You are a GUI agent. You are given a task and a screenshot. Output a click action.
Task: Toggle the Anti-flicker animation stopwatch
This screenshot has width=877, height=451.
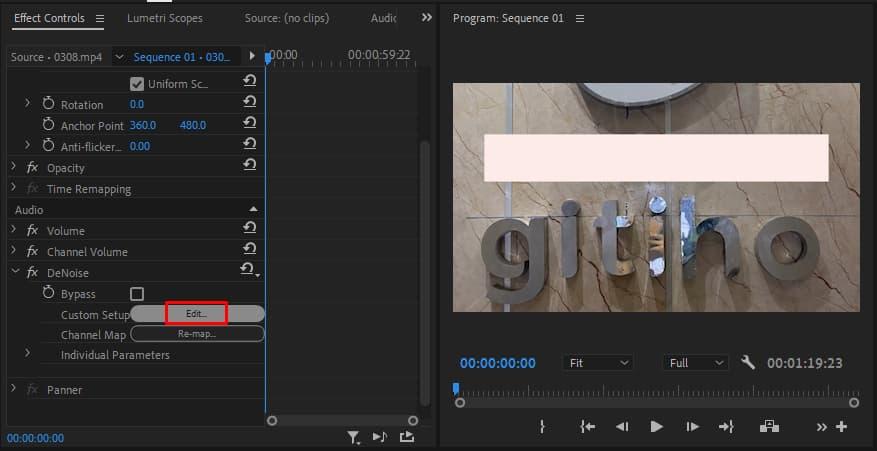[x=49, y=146]
